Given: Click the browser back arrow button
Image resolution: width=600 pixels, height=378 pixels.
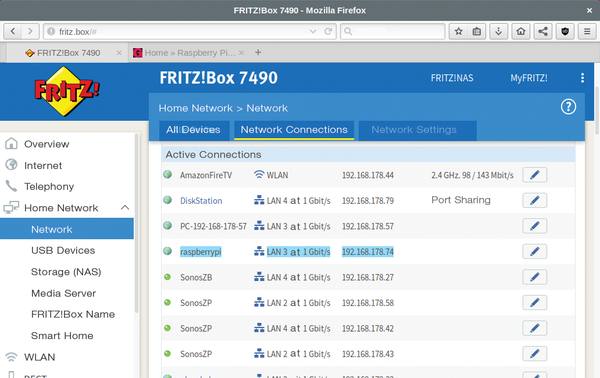Looking at the screenshot, I should 13,31.
